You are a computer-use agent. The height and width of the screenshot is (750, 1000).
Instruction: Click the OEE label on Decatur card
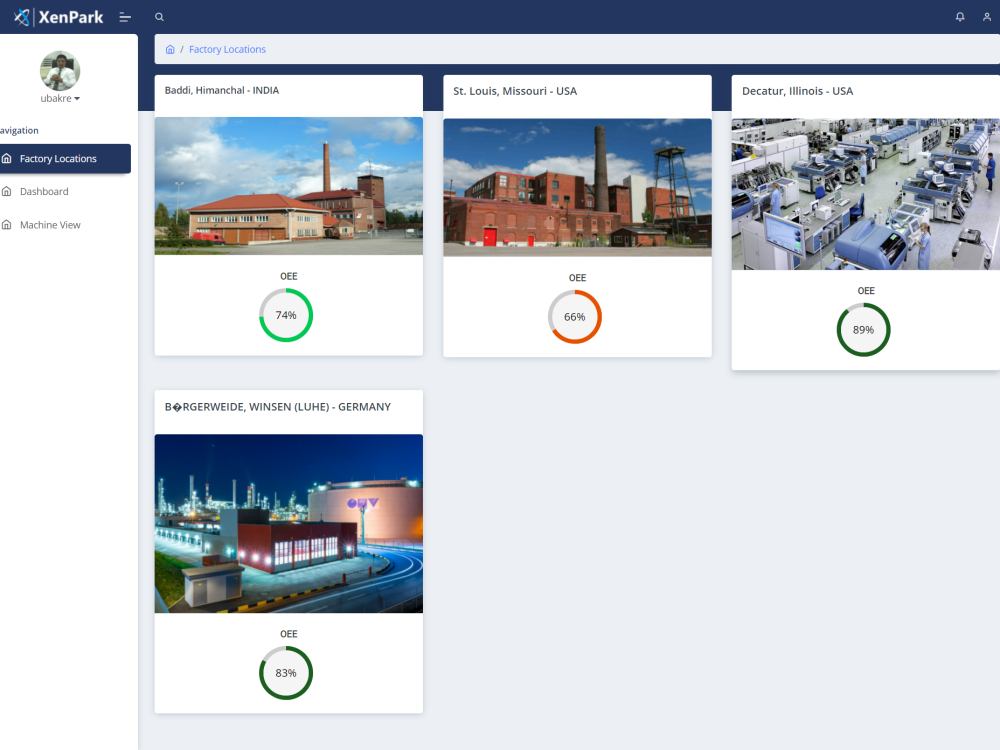pyautogui.click(x=866, y=291)
